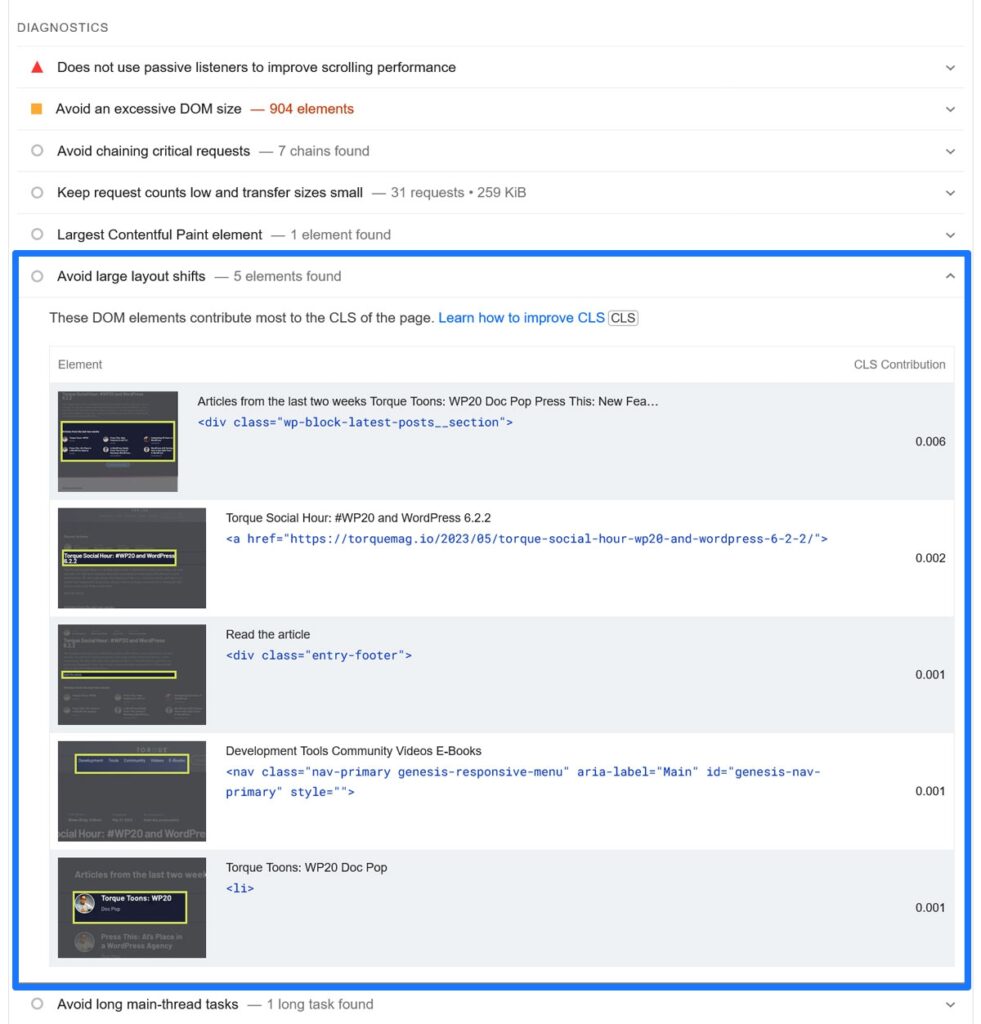Click the Torque Social Hour screenshot thumbnail

132,558
